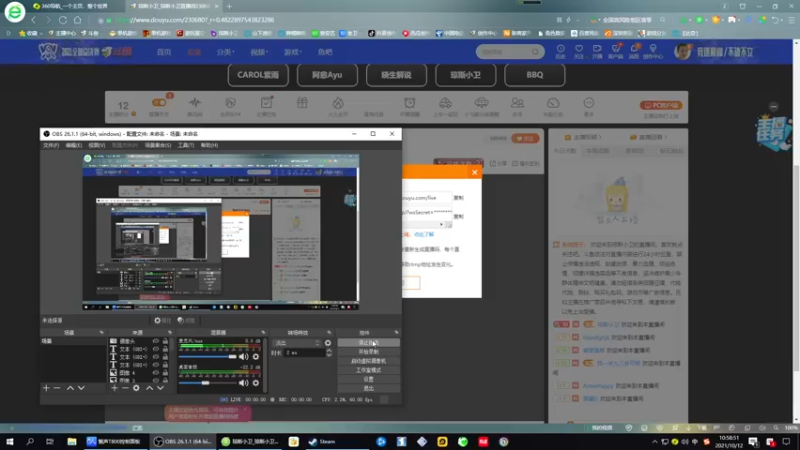800x450 pixels.
Task: Click the CAROL紫雨 streamer button
Action: [x=258, y=75]
